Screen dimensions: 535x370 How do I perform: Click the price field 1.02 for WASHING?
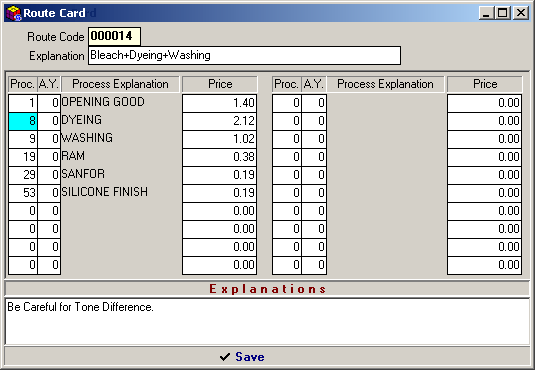(219, 139)
